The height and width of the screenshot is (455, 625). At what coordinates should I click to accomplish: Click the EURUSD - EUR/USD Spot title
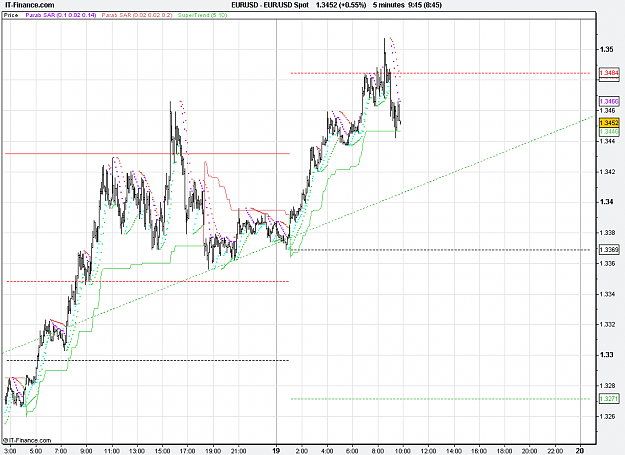point(270,5)
